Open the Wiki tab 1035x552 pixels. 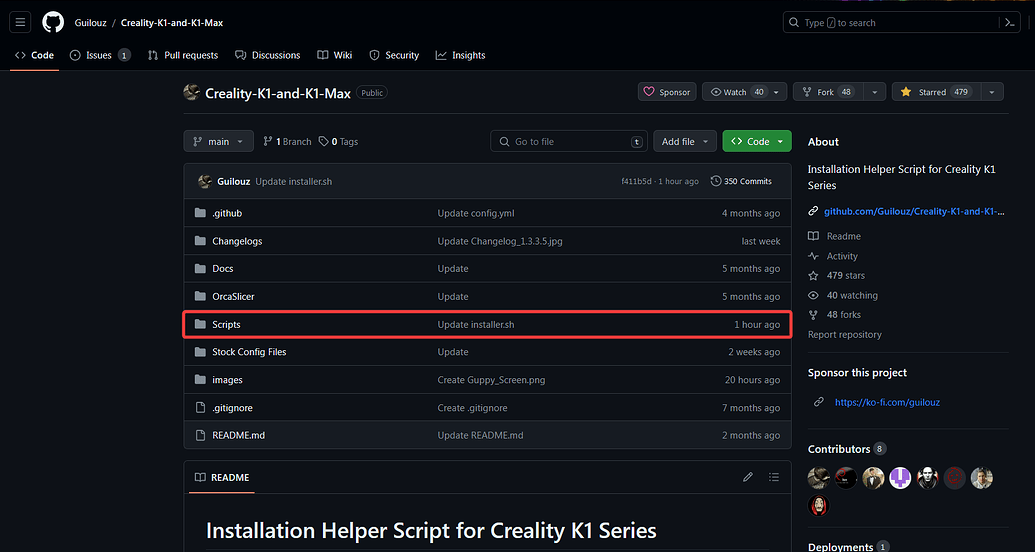click(x=335, y=55)
